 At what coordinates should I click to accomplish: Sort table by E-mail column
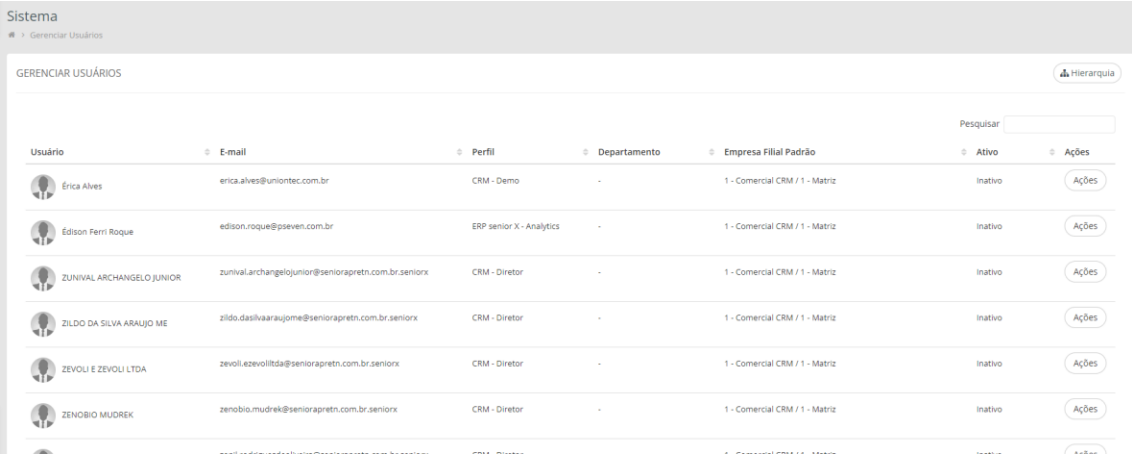(x=233, y=151)
